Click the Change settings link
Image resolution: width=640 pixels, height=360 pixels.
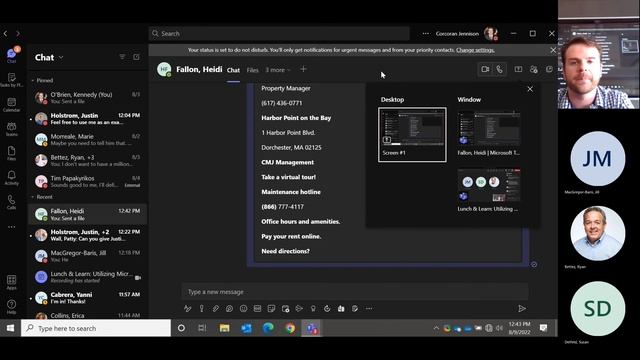(x=475, y=50)
